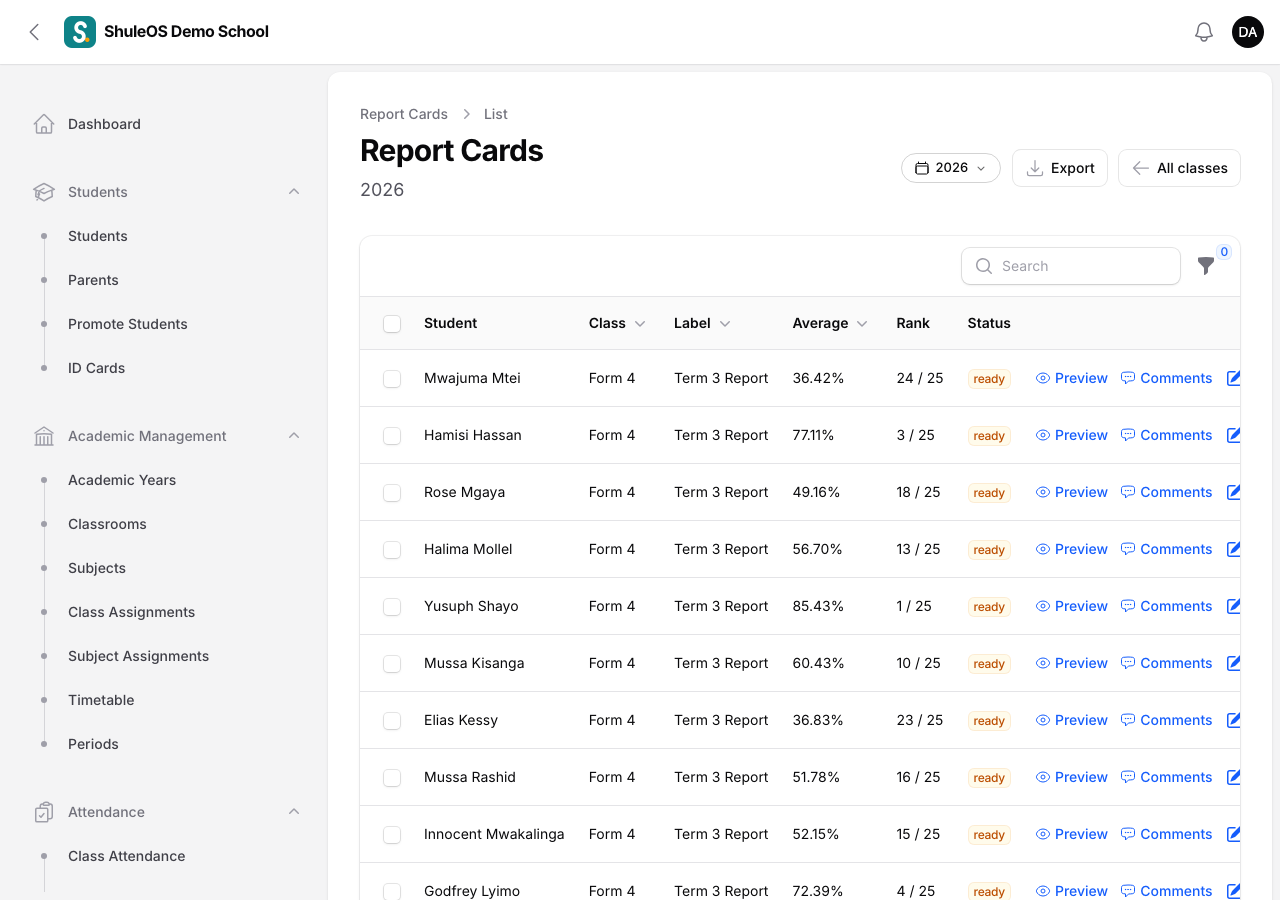The image size is (1280, 900).
Task: Click the back arrow in header
Action: pos(34,32)
